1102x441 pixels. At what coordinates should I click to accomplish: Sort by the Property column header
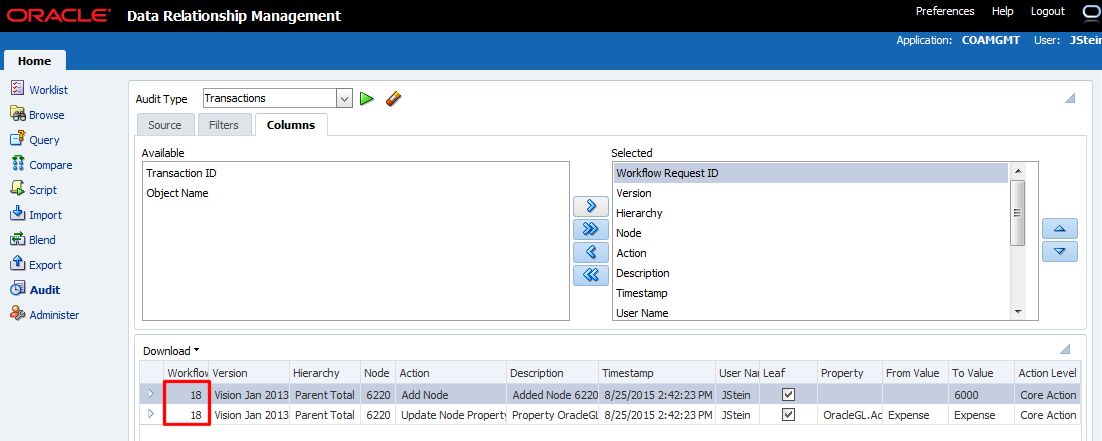[x=850, y=373]
